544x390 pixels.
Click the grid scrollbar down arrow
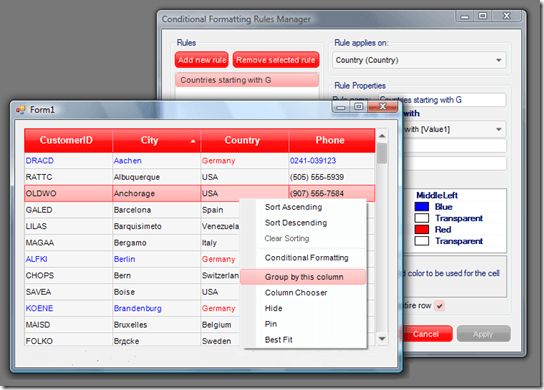pos(382,339)
